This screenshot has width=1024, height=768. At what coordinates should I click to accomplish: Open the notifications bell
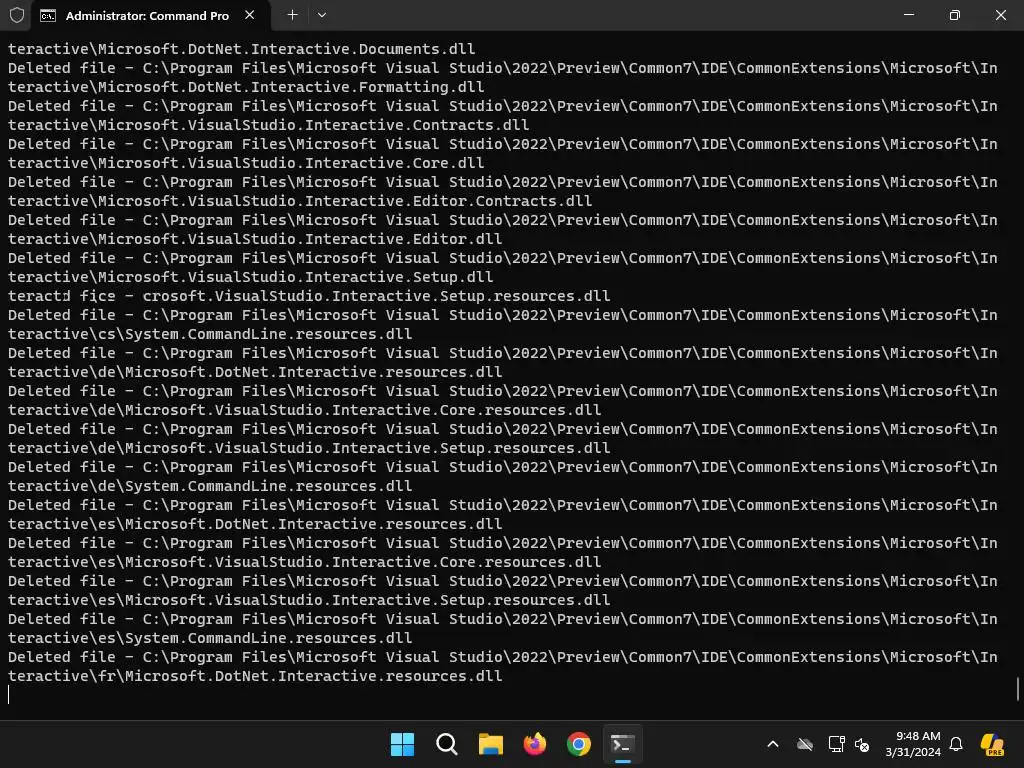tap(956, 744)
